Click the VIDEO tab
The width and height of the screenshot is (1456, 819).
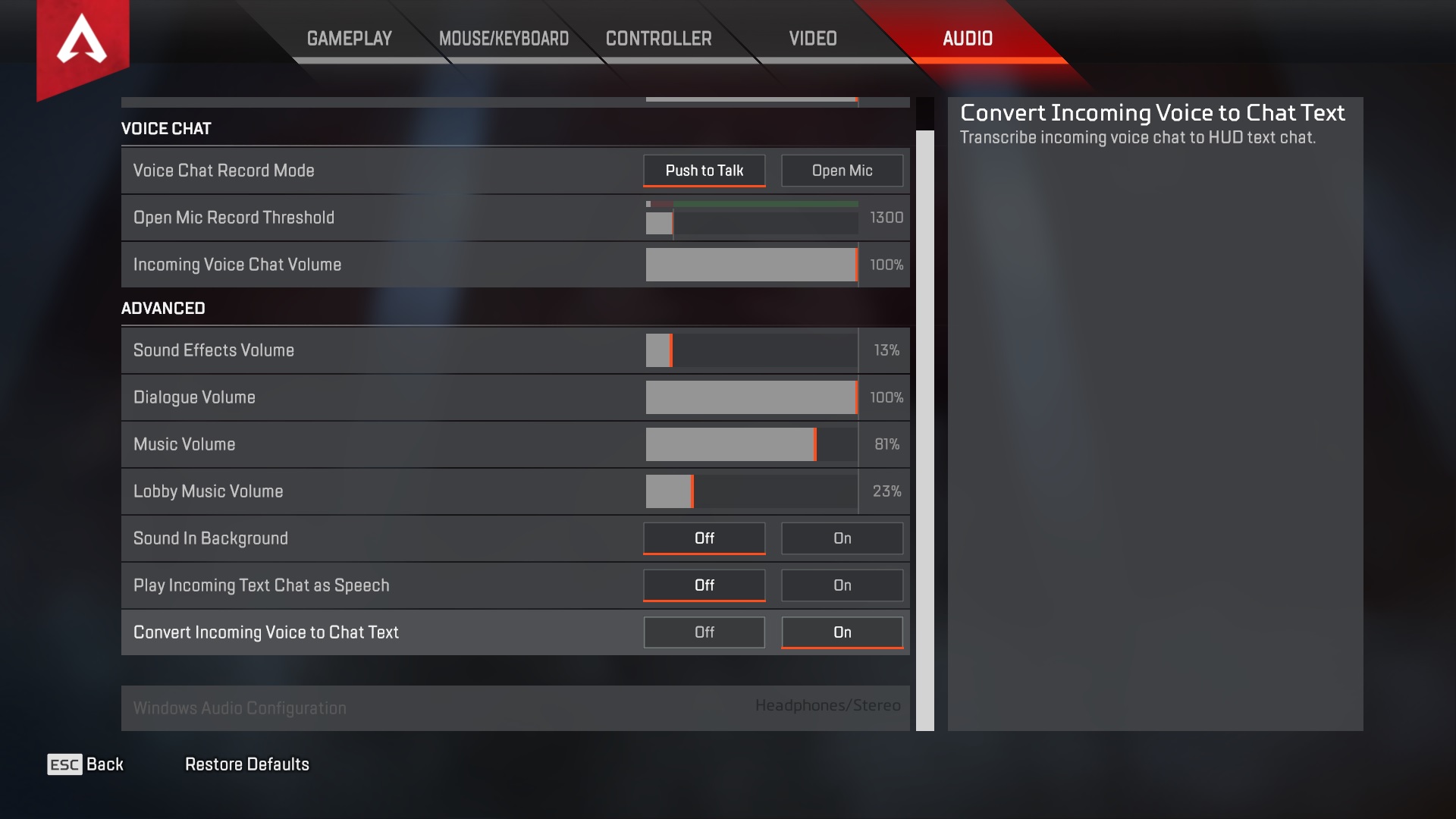812,39
